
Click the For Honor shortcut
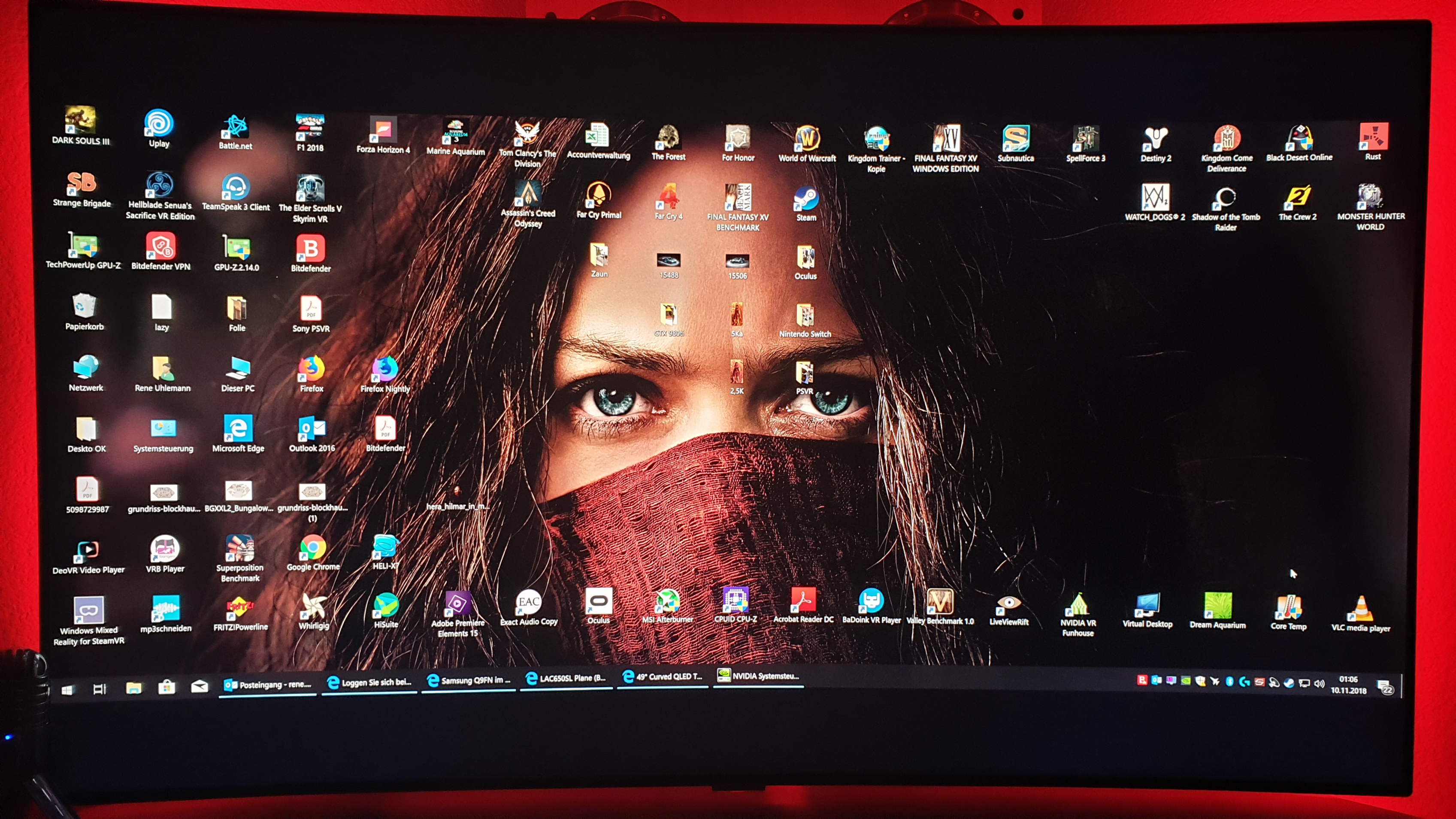tap(738, 143)
